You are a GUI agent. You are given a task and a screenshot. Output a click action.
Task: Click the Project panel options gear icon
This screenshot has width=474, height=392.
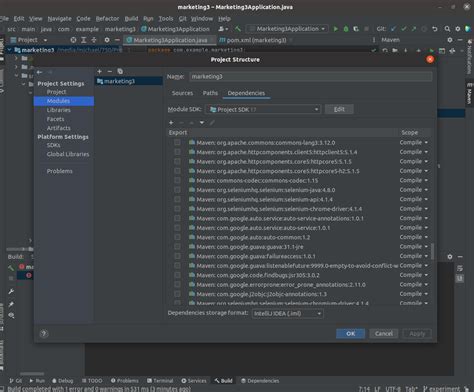[x=107, y=40]
